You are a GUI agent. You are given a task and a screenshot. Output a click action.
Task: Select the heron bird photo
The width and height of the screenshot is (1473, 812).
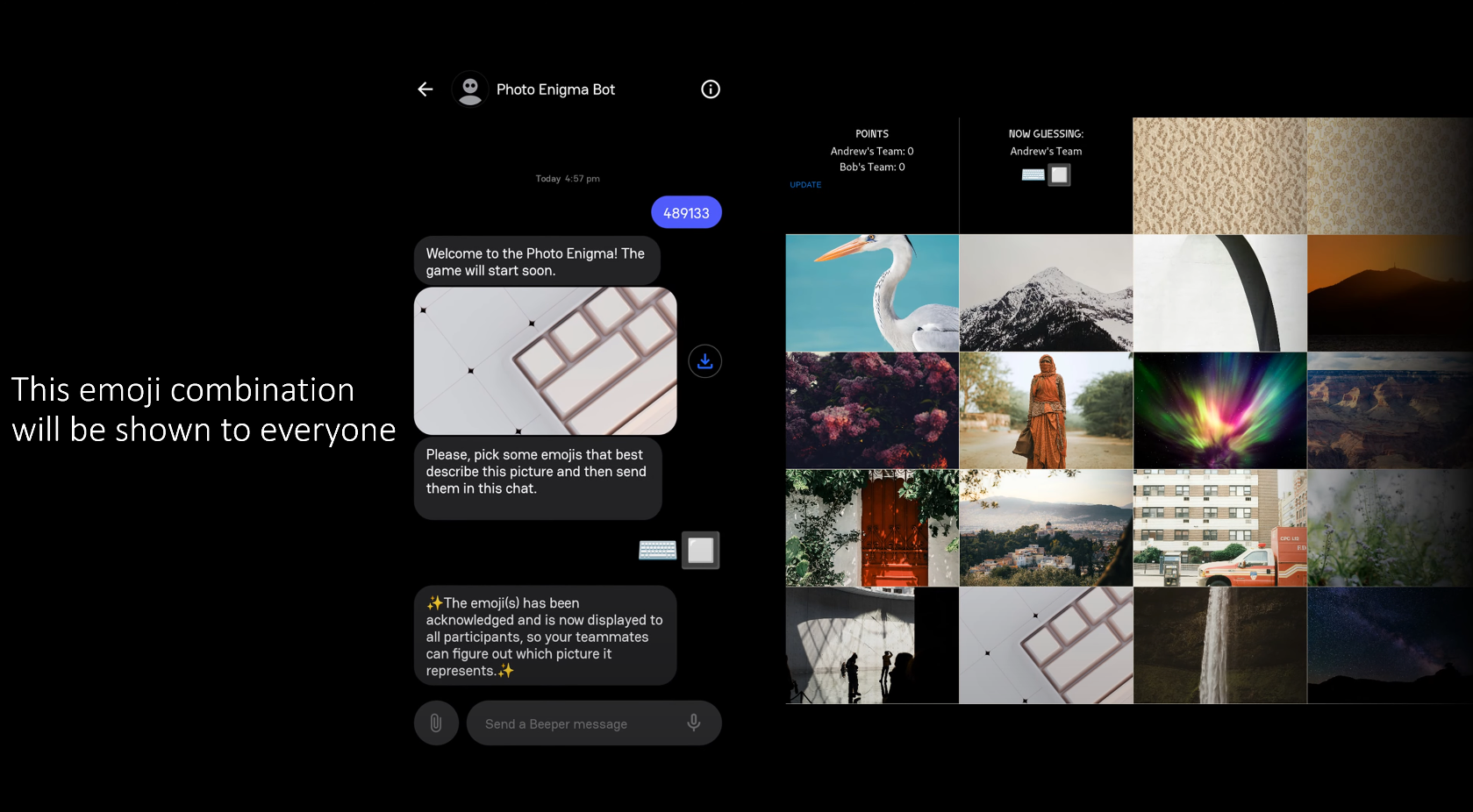[x=872, y=293]
